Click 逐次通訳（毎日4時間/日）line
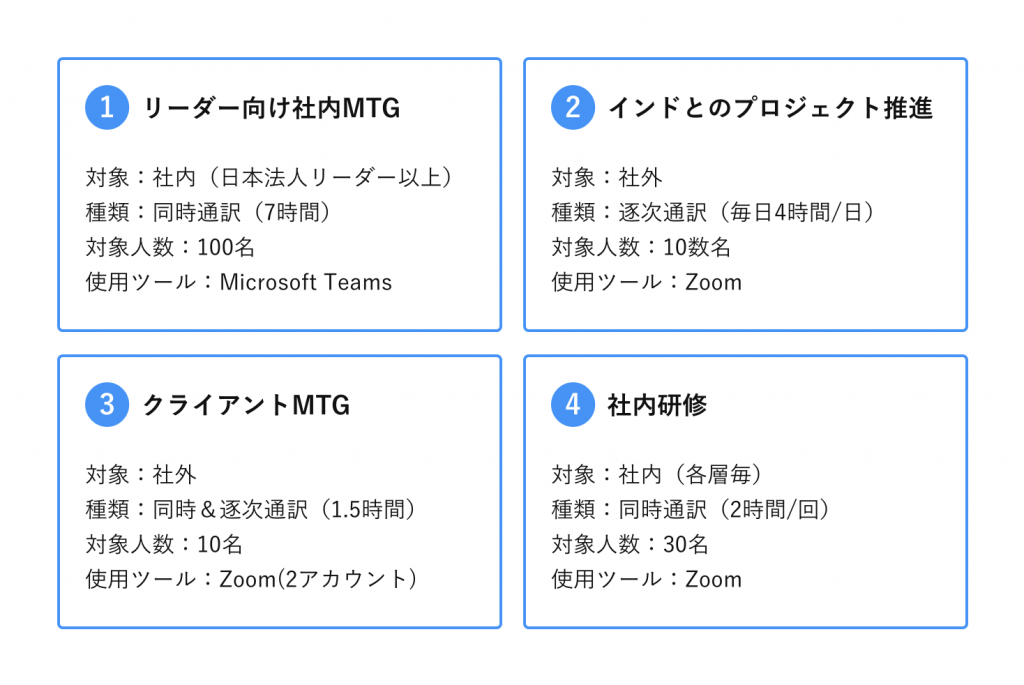Viewport: 1024px width, 685px height. (714, 212)
